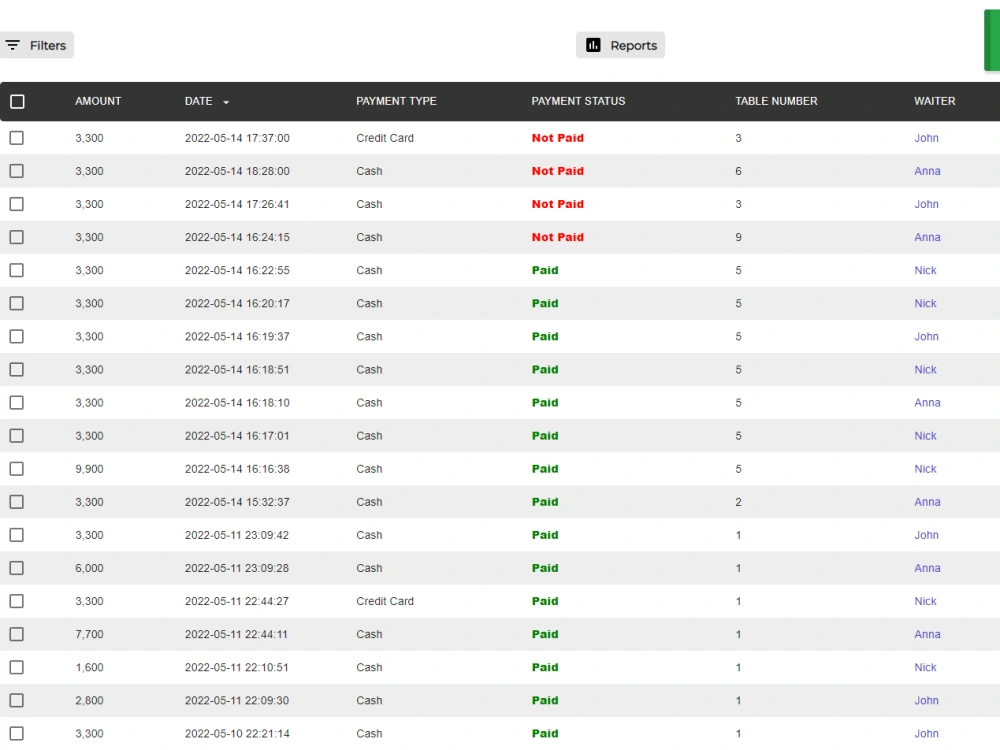Viewport: 1000px width, 750px height.
Task: Open waiter Anna on 18:28:00 row
Action: 927,171
